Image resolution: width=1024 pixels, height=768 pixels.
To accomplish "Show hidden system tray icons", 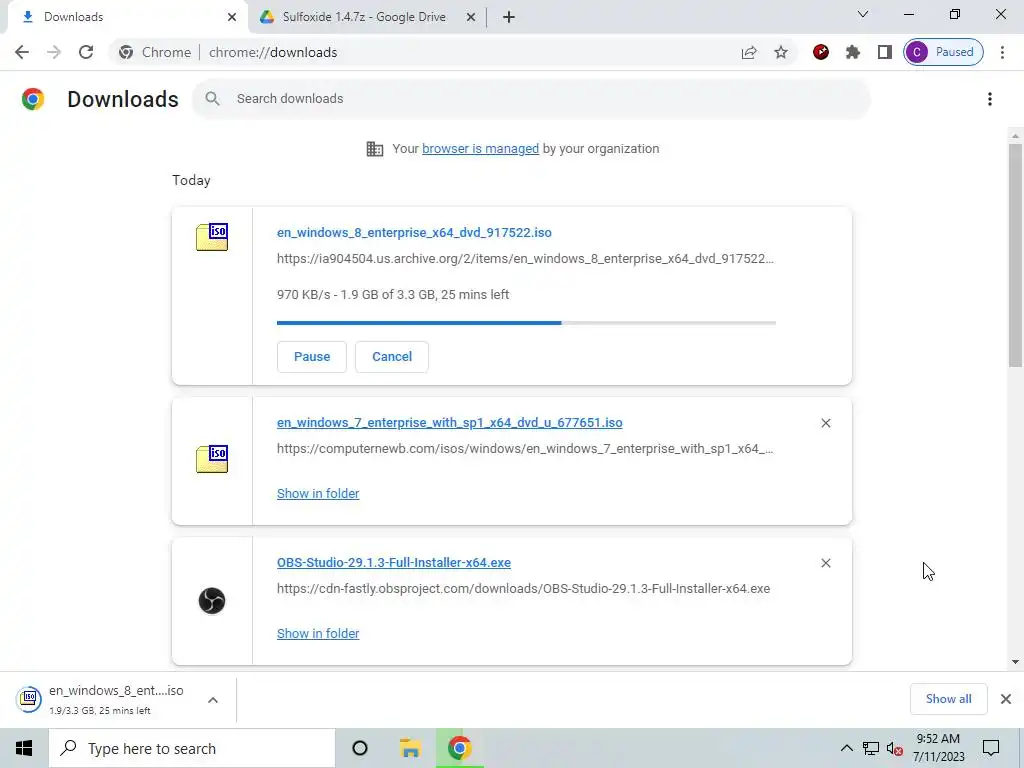I will pos(846,748).
